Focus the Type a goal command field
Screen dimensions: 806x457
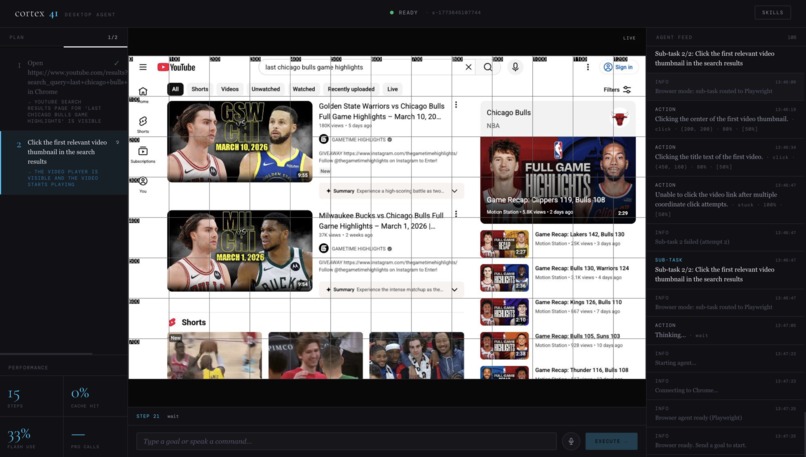click(346, 441)
